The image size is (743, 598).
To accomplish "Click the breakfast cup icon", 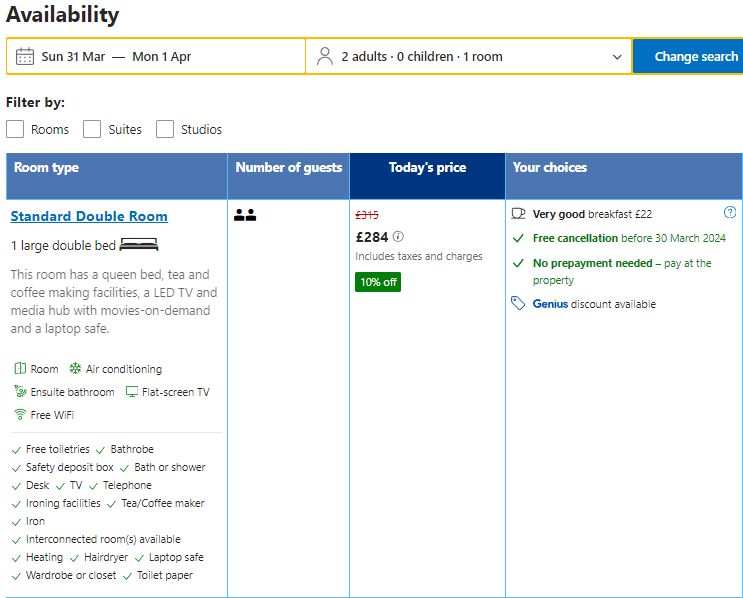I will tap(518, 214).
